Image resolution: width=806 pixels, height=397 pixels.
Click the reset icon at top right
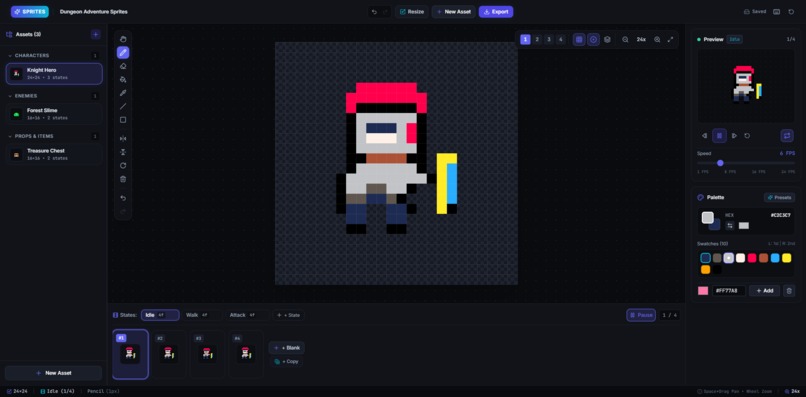coord(791,12)
